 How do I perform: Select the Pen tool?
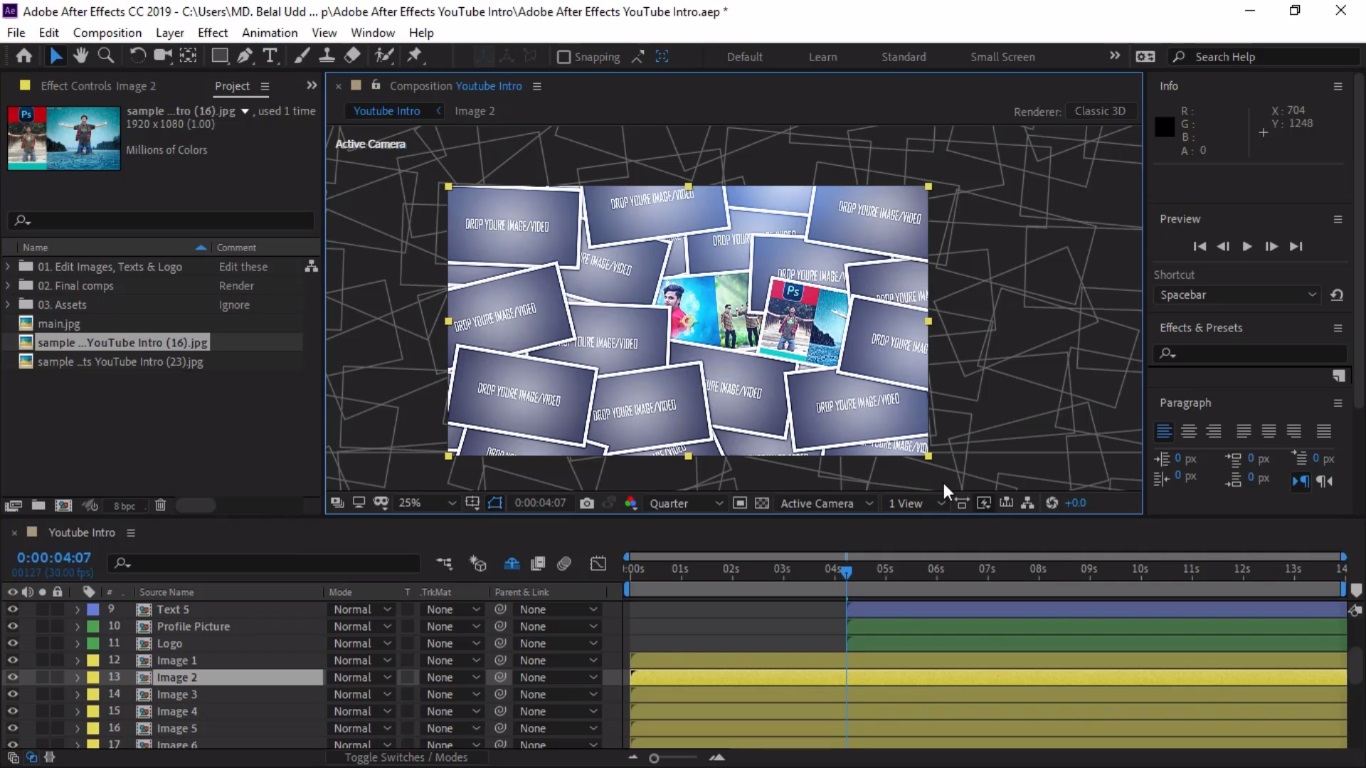click(245, 56)
